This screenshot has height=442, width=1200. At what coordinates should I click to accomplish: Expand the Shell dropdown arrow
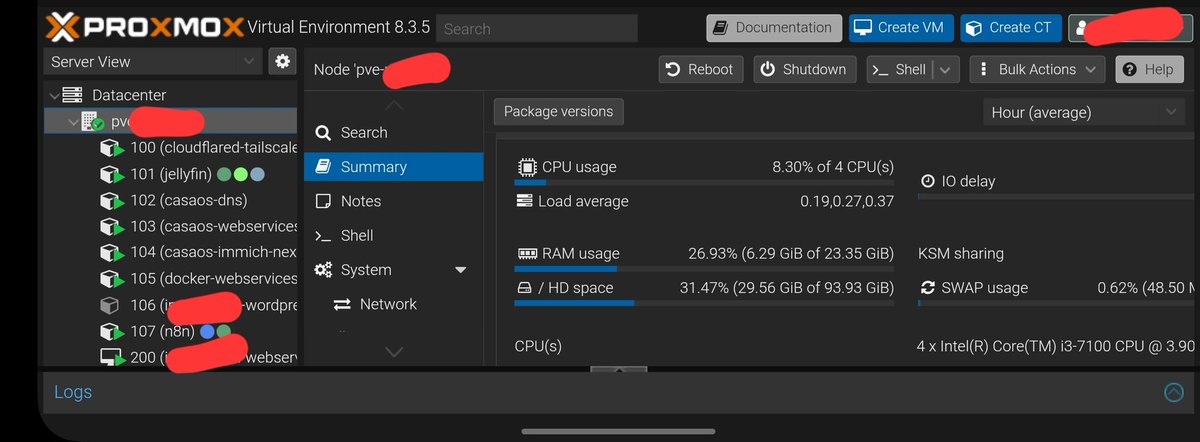click(947, 69)
